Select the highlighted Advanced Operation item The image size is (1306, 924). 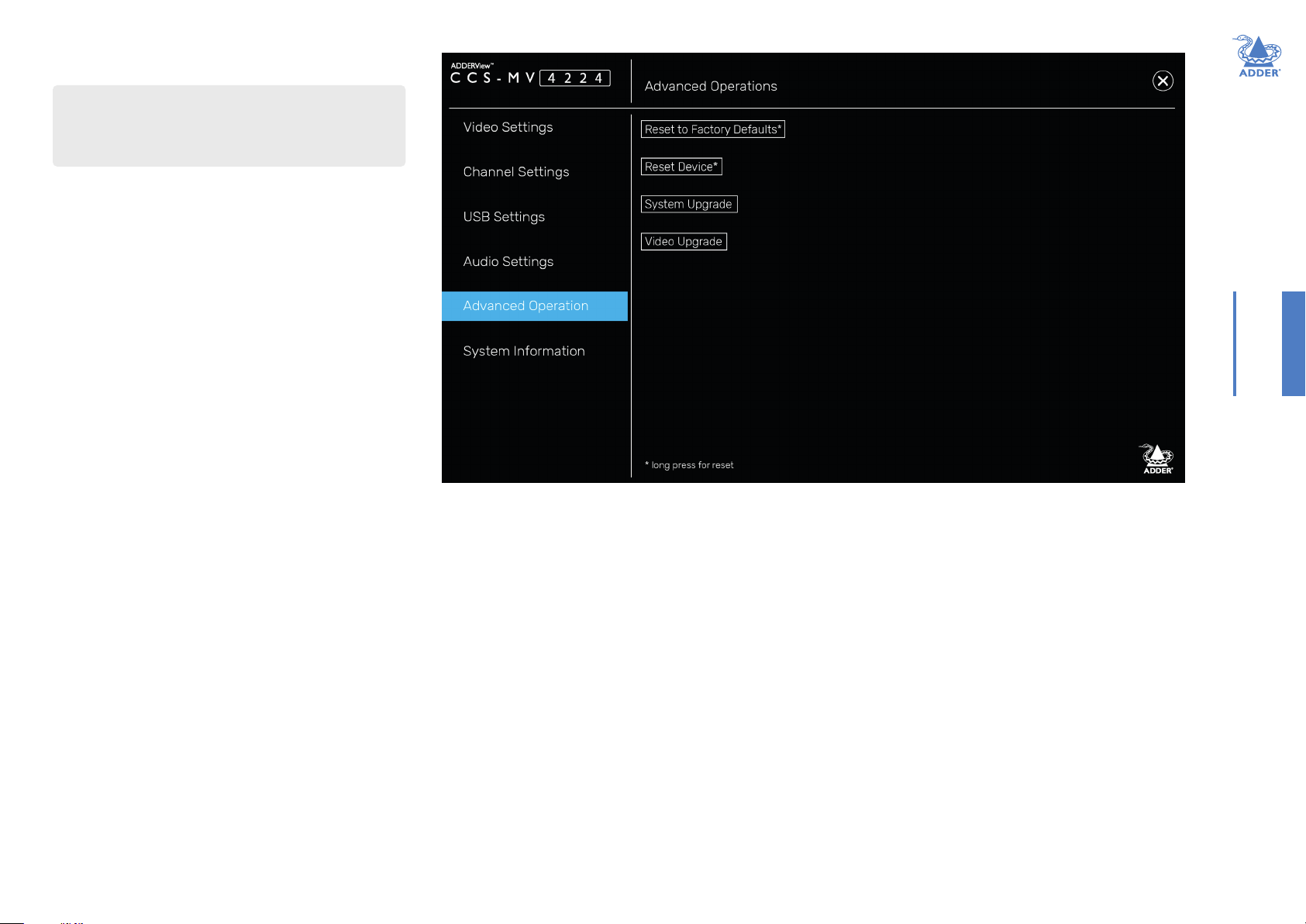pyautogui.click(x=535, y=306)
